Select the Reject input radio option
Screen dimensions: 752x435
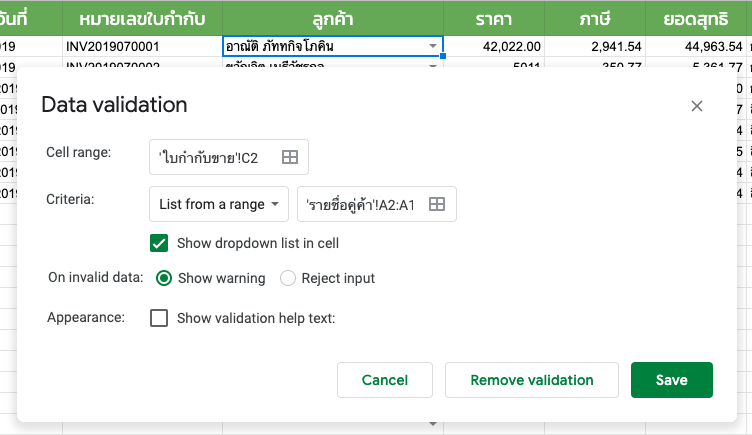tap(287, 278)
